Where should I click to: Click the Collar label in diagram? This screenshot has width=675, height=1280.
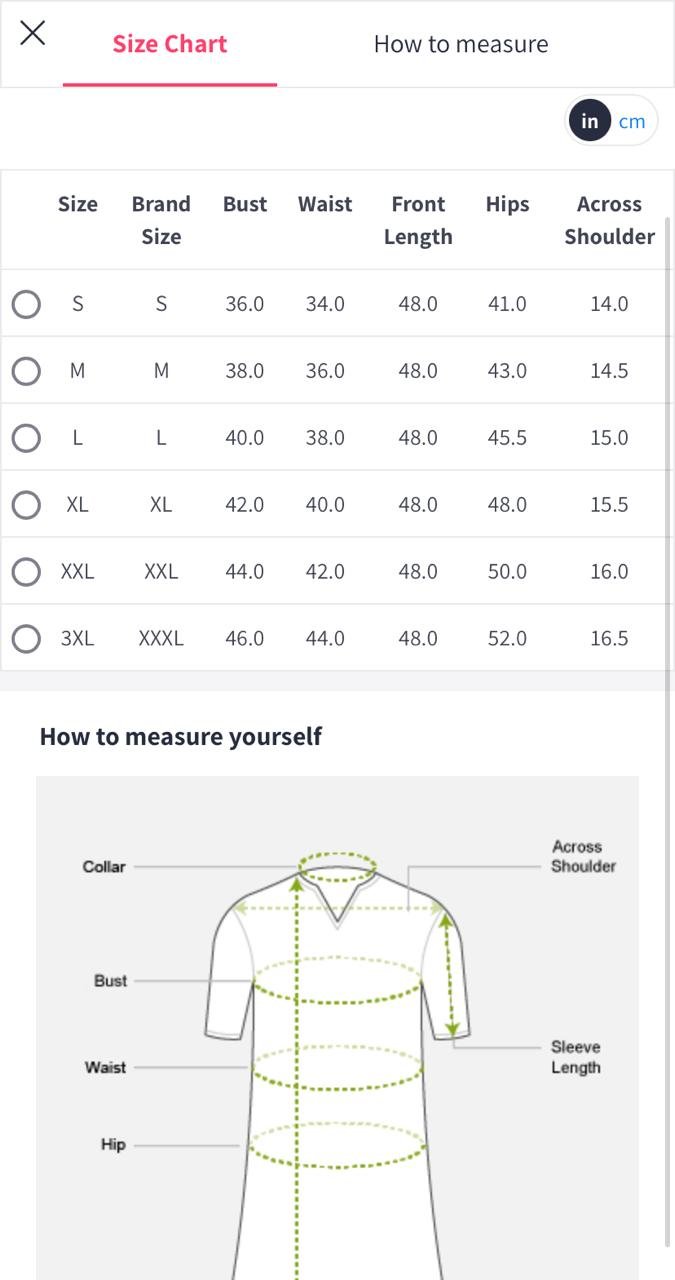[x=104, y=867]
